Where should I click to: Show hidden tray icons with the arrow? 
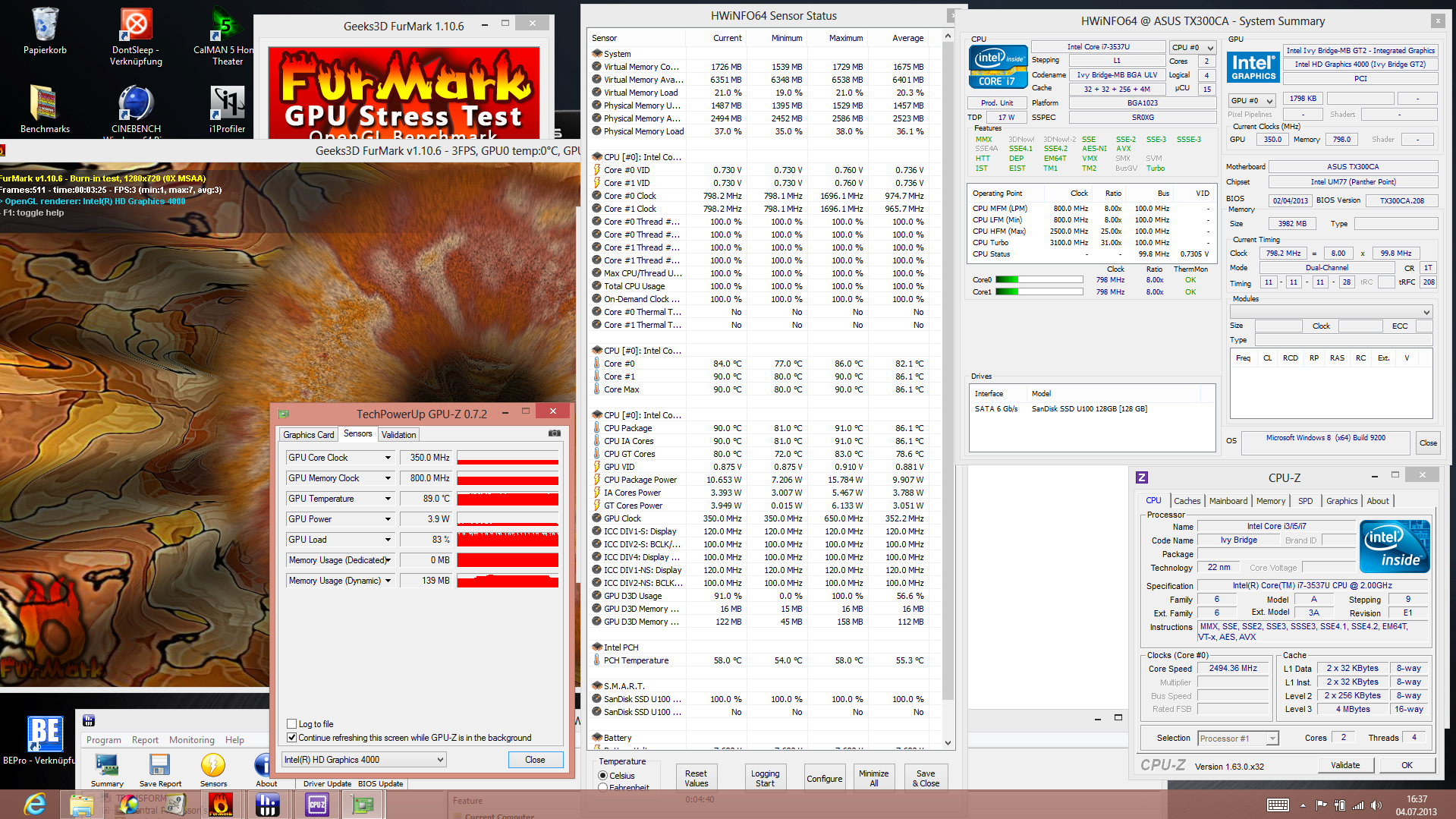1303,805
